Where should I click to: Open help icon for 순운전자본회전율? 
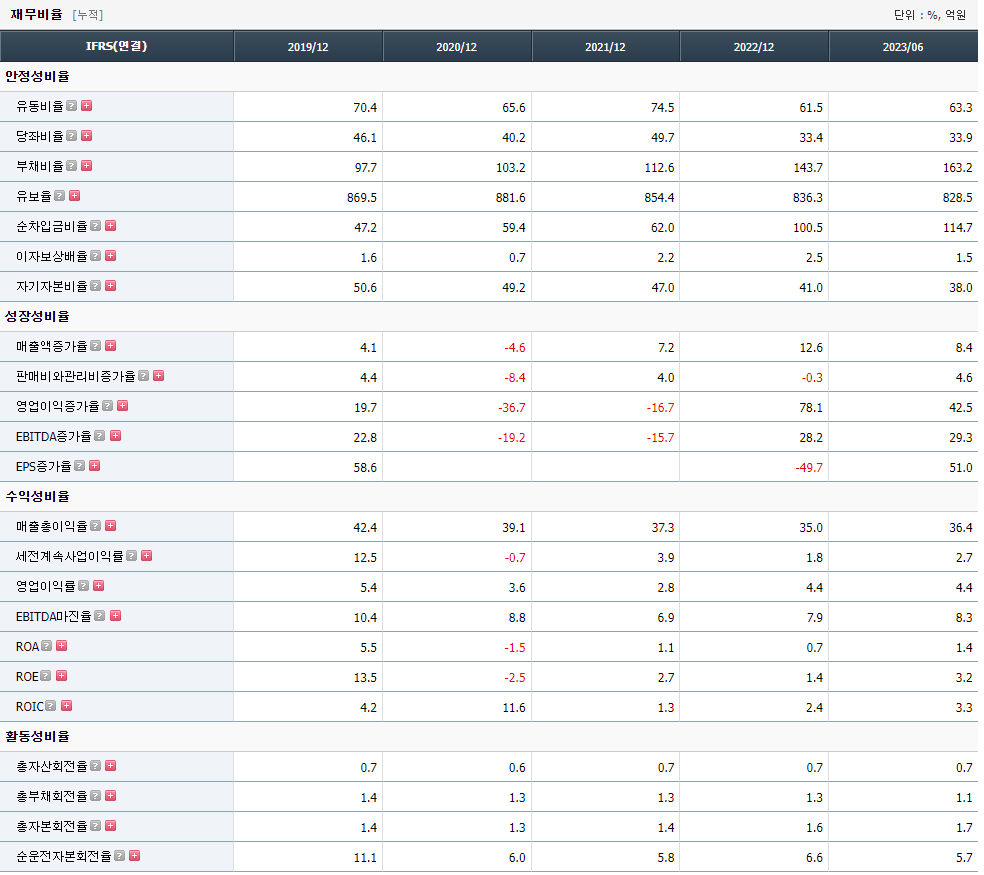pyautogui.click(x=119, y=856)
